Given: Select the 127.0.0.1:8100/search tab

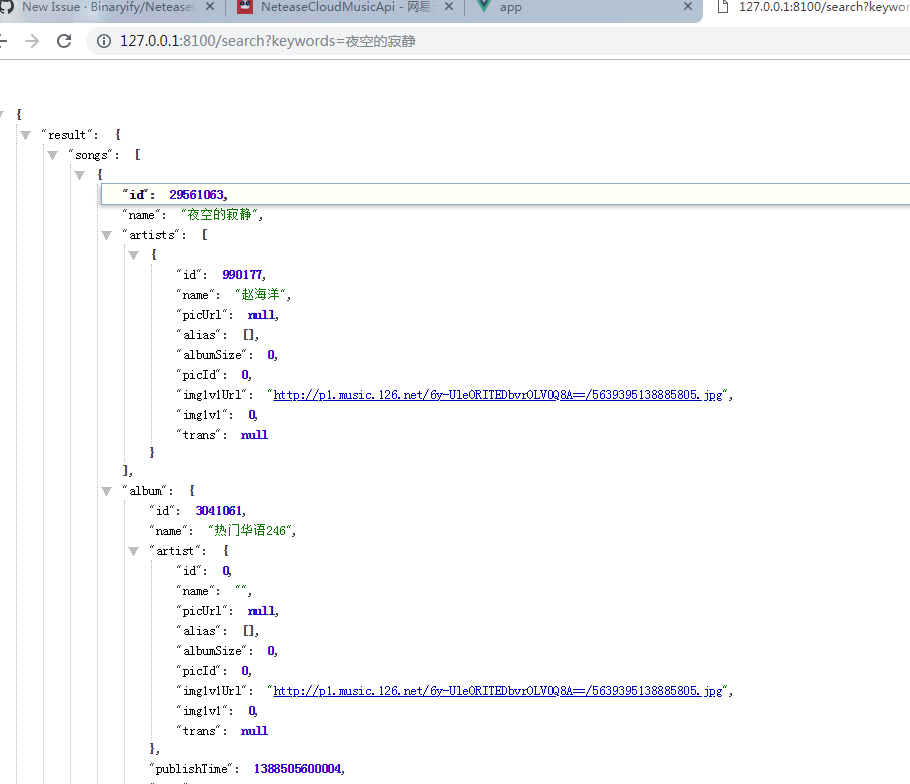Looking at the screenshot, I should [811, 7].
